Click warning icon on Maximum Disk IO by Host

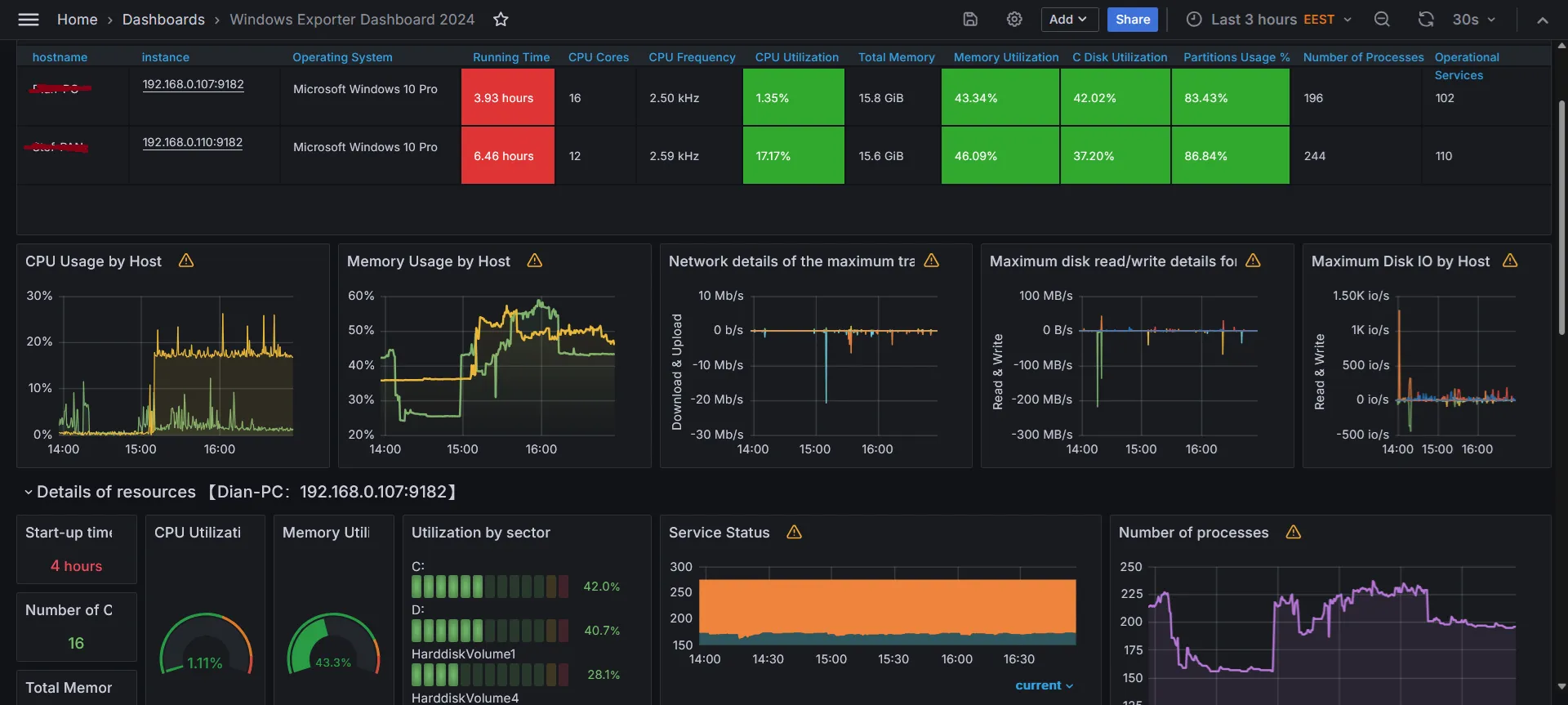coord(1510,261)
